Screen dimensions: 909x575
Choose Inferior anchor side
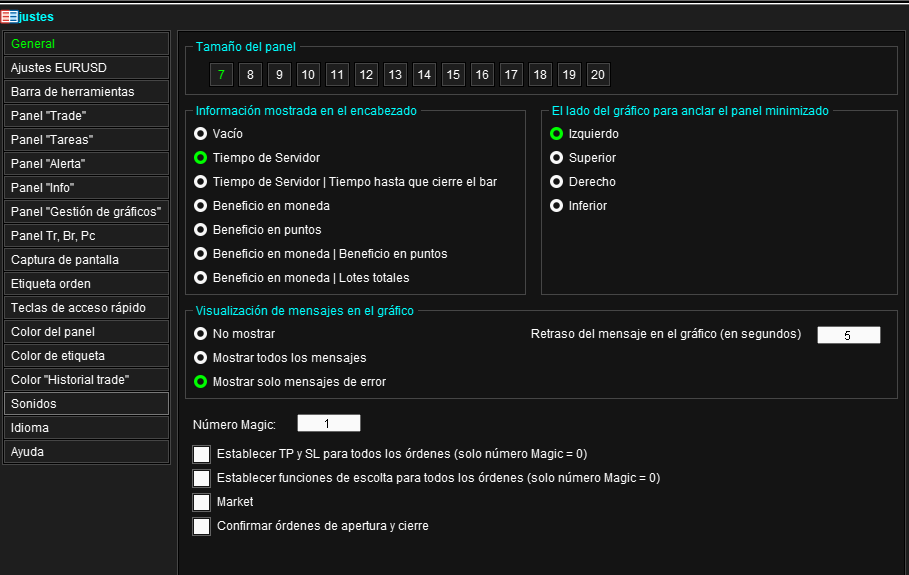click(557, 206)
